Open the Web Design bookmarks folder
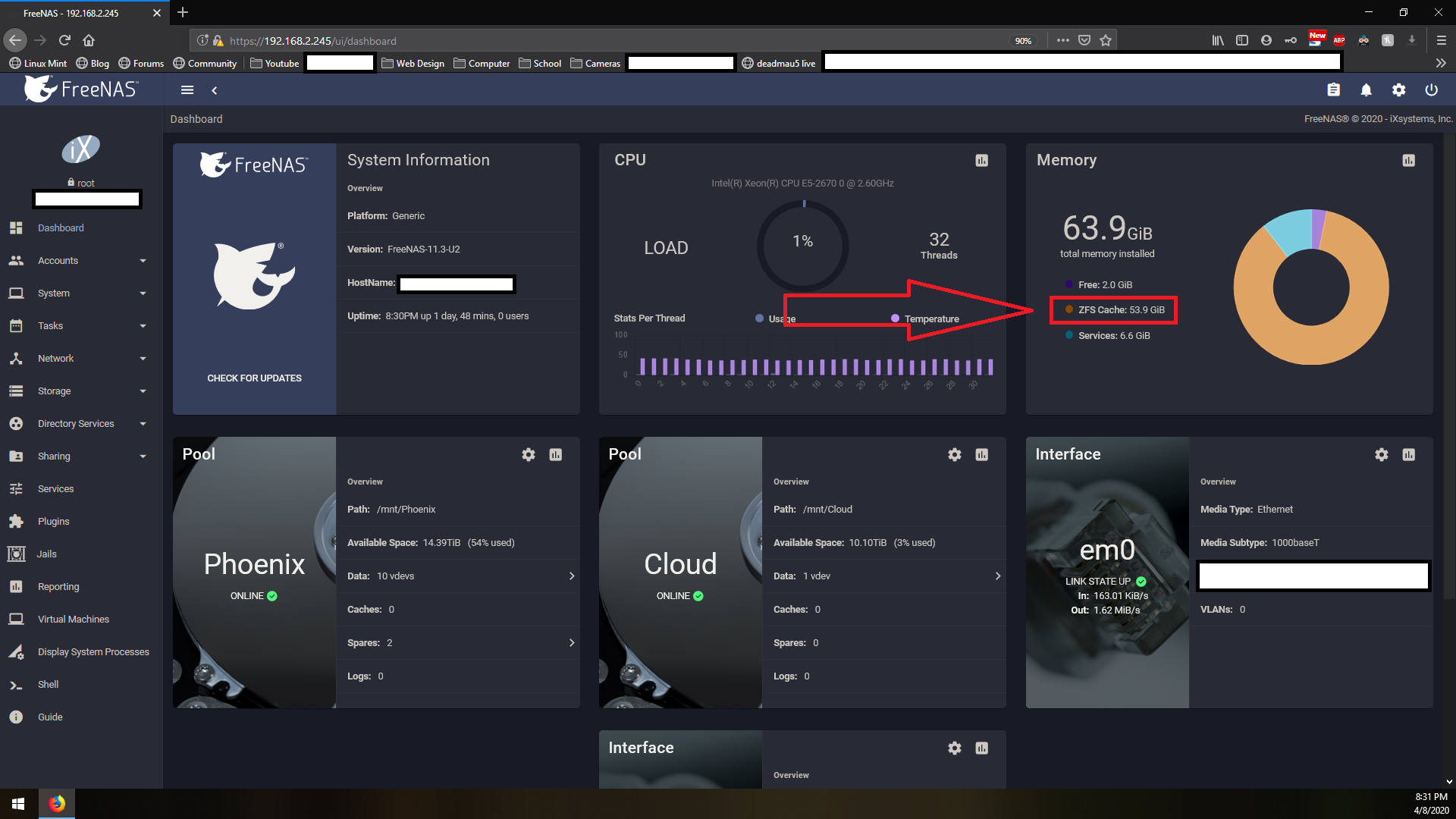 [x=413, y=64]
